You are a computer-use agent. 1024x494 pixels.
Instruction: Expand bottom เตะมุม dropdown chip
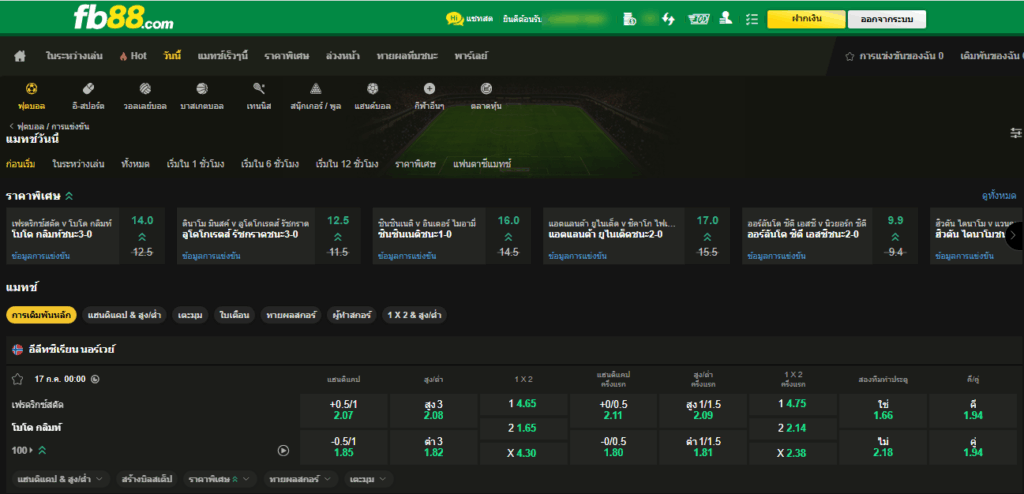pos(369,479)
